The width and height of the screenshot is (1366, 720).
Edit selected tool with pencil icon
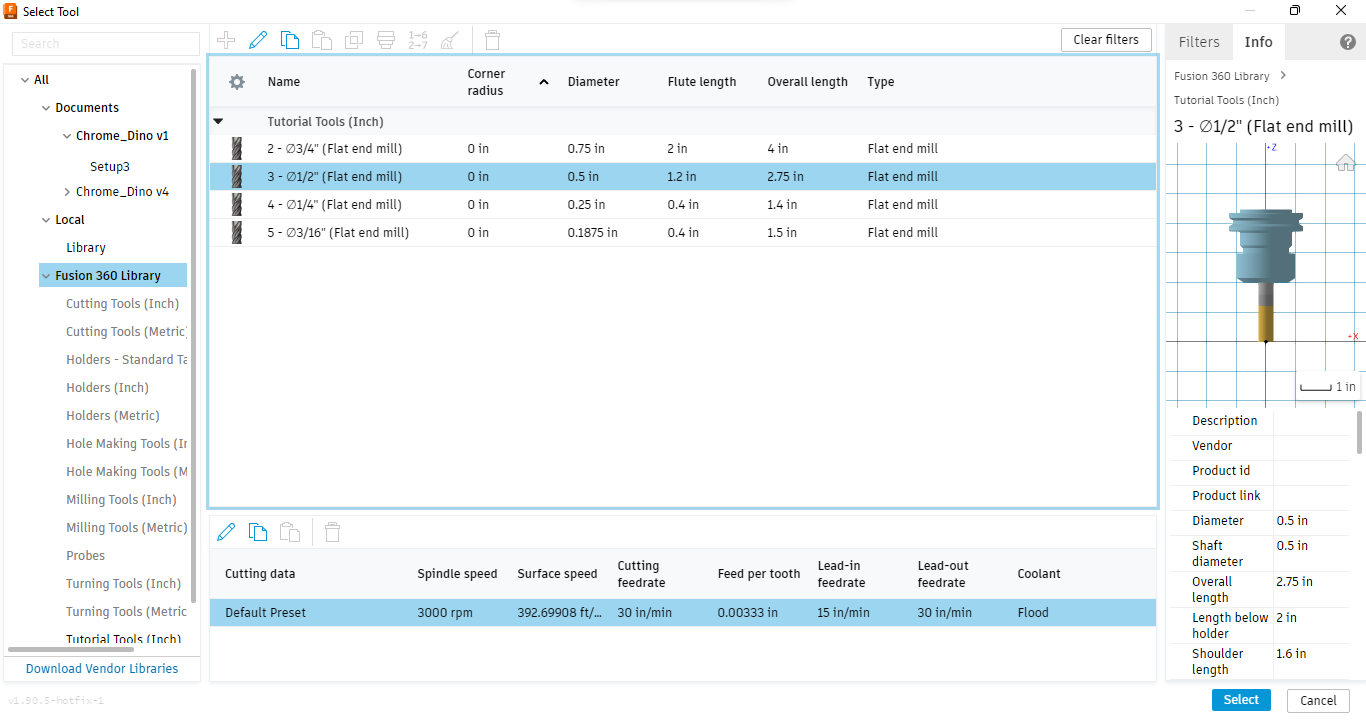[258, 40]
